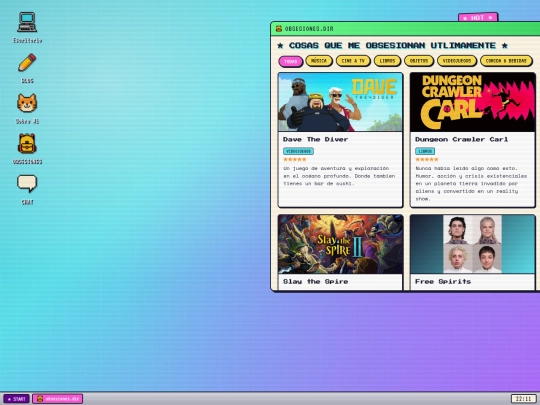Image resolution: width=540 pixels, height=405 pixels.
Task: Filter obsessions by Música
Action: click(x=319, y=61)
